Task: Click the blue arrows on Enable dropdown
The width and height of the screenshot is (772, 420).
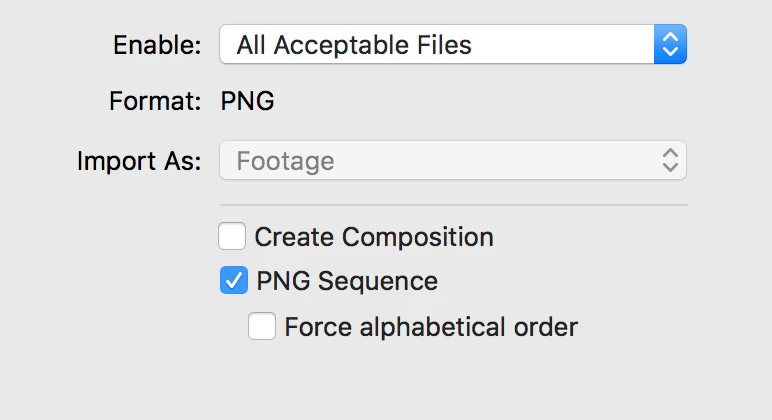Action: click(670, 44)
